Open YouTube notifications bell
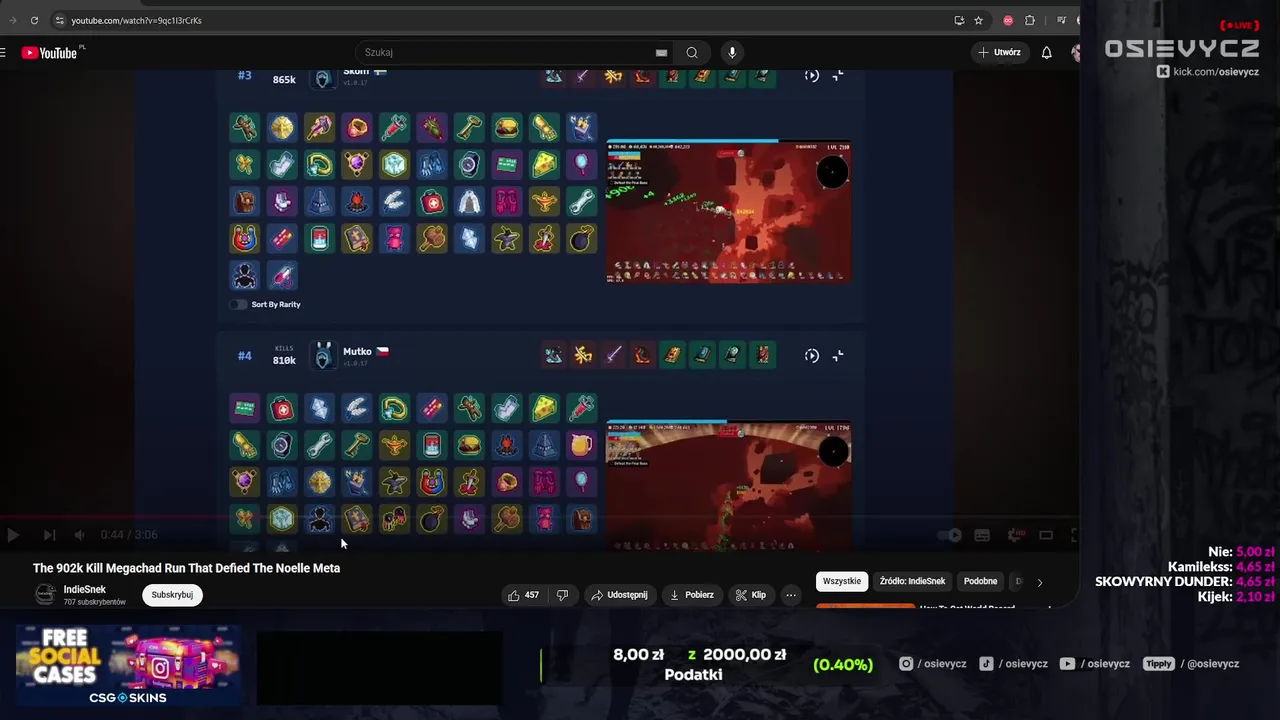The width and height of the screenshot is (1280, 720). pos(1047,52)
